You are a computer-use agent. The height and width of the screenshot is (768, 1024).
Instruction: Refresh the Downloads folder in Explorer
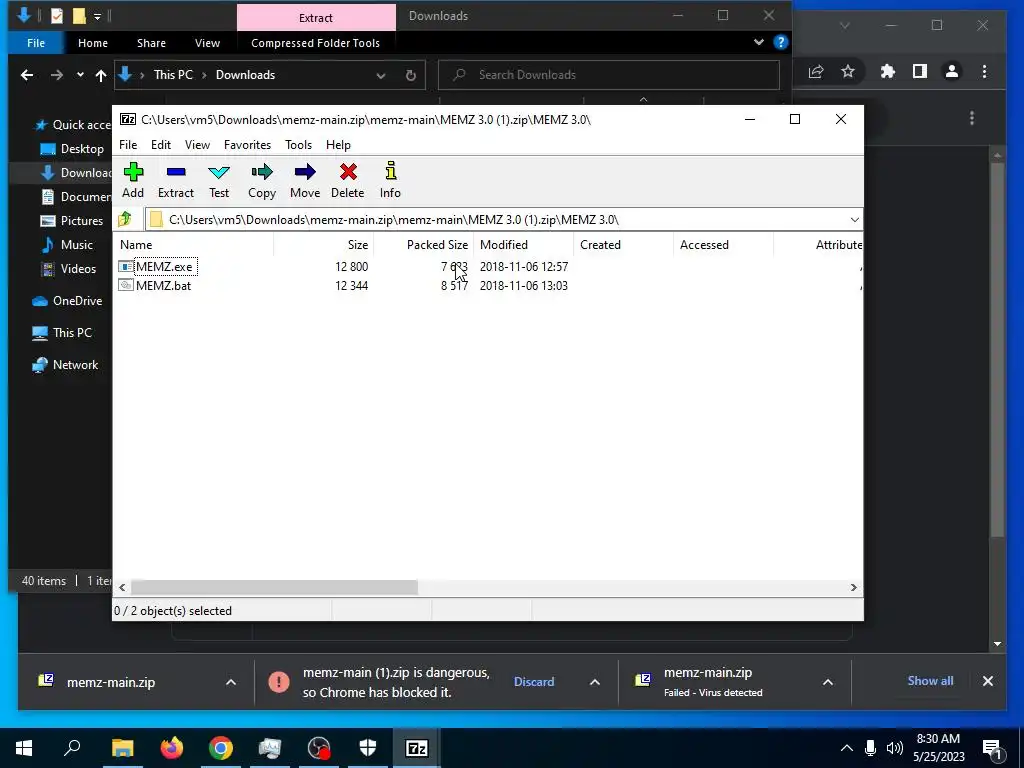tap(411, 75)
